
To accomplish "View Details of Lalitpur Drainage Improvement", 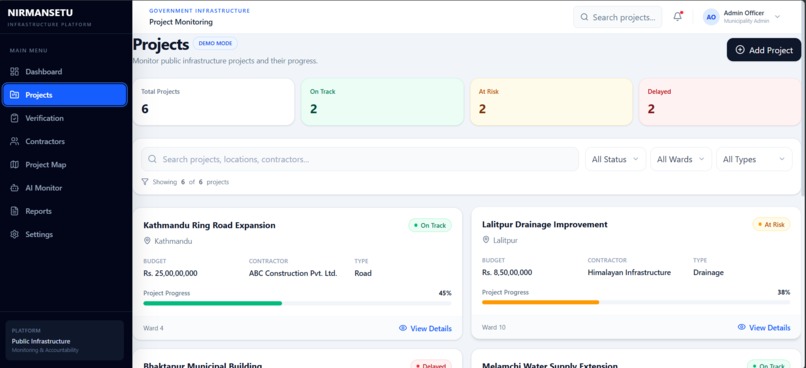I will point(764,327).
